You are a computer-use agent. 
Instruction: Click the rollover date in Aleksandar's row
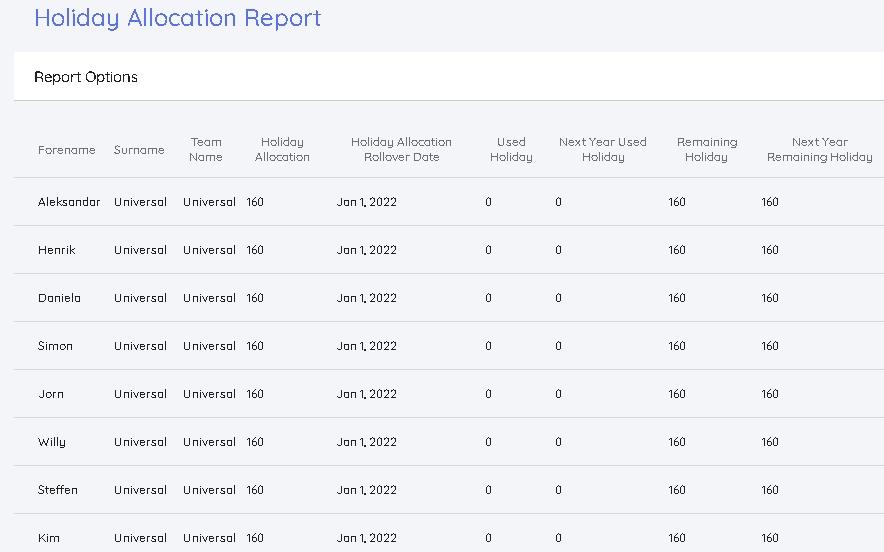367,202
